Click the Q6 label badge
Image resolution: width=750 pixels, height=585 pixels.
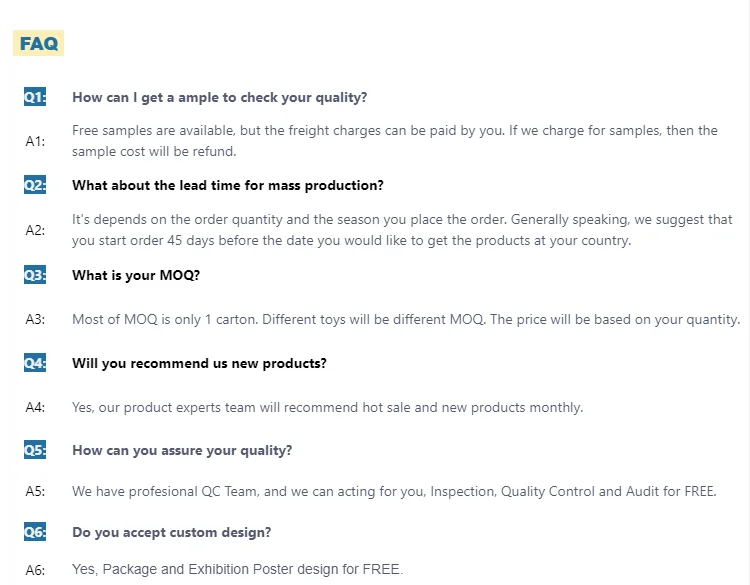[x=35, y=532]
